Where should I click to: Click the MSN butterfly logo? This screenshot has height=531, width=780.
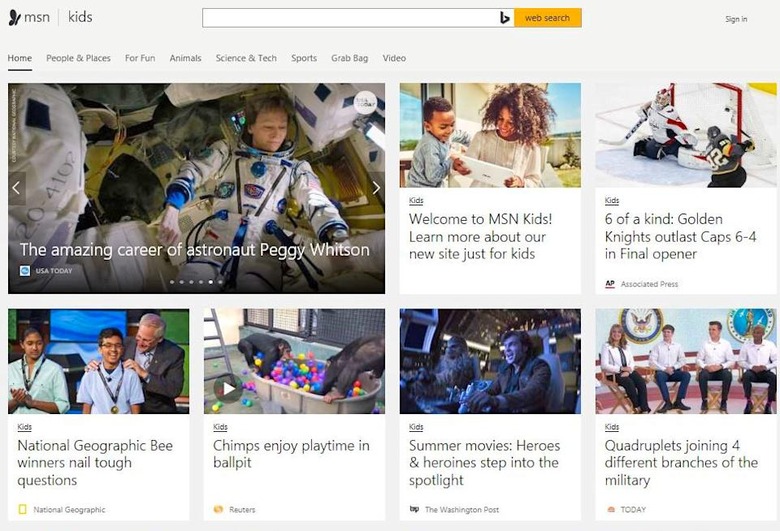14,17
